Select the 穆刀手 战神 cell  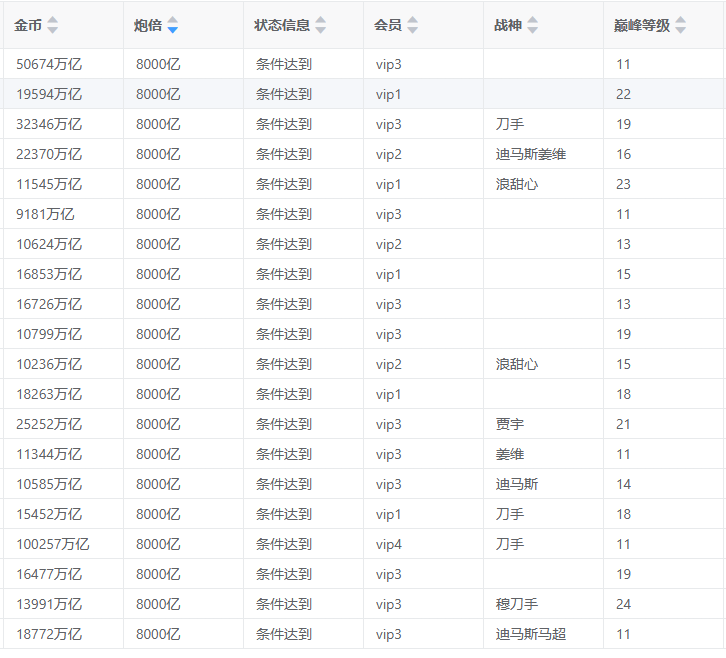517,604
